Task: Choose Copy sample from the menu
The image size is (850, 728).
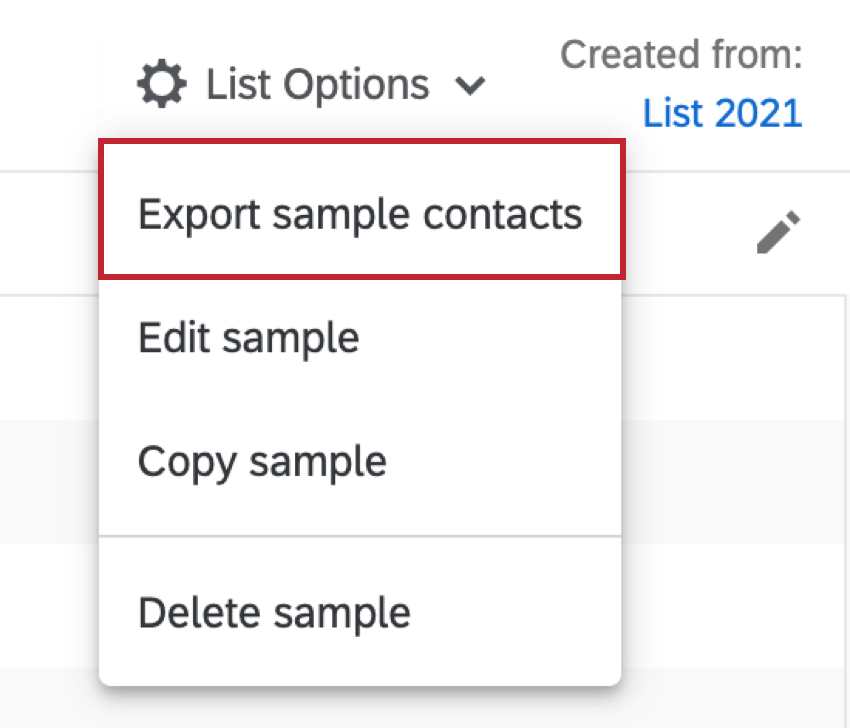Action: coord(360,462)
